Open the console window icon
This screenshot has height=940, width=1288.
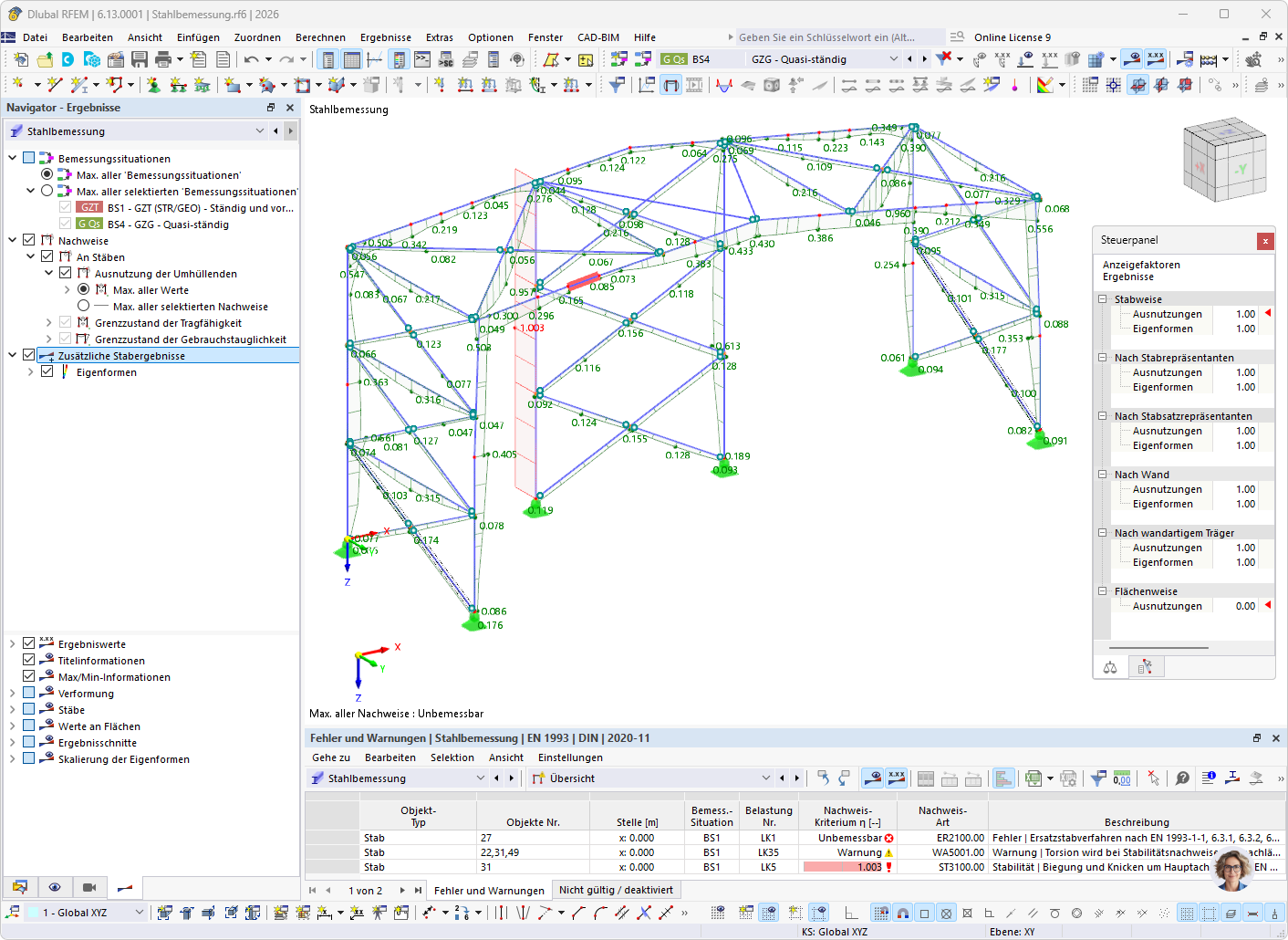pyautogui.click(x=422, y=59)
